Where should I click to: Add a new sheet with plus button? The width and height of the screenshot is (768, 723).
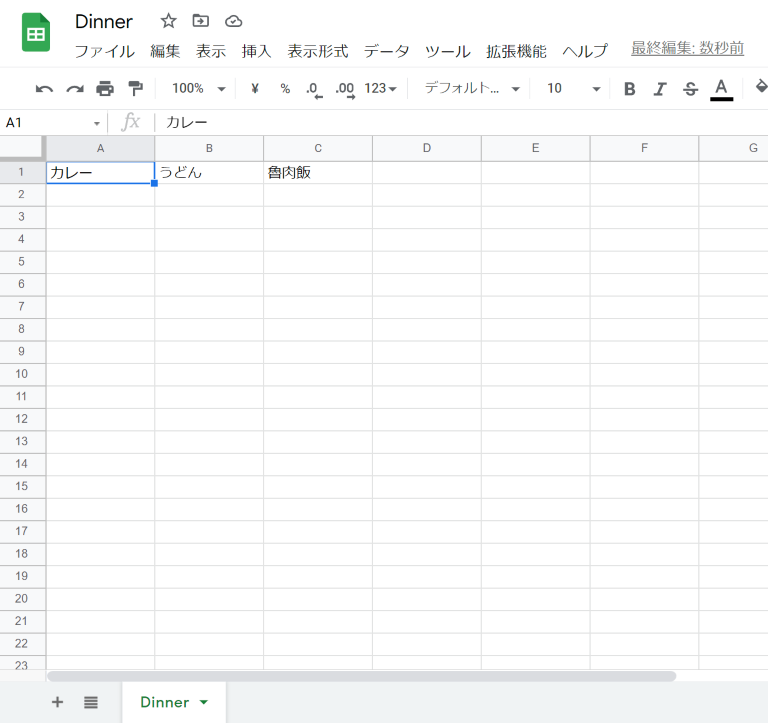57,702
